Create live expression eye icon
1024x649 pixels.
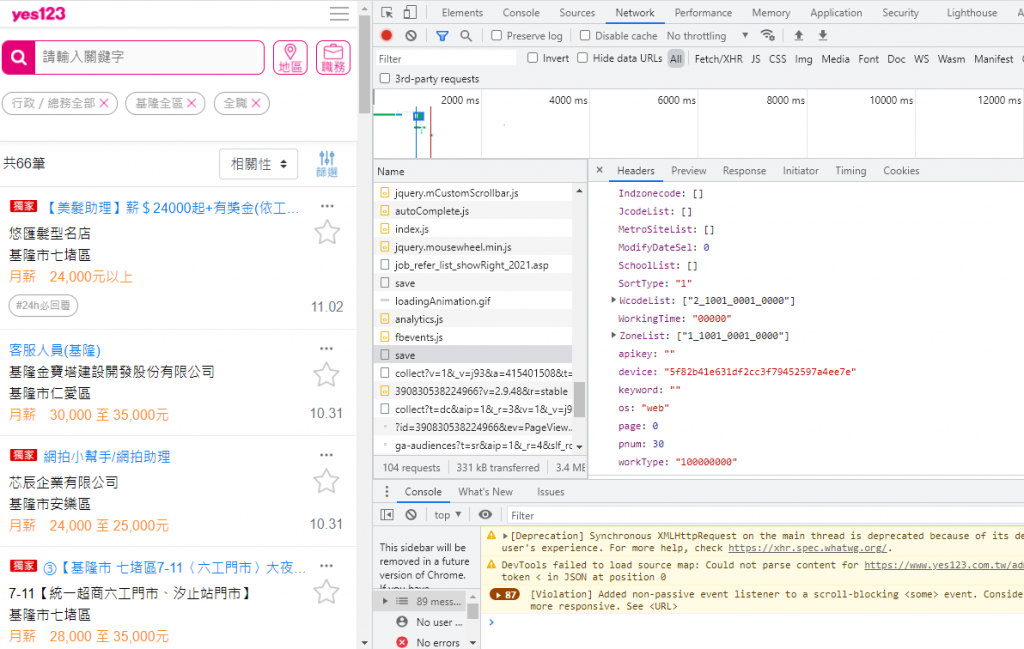(485, 514)
